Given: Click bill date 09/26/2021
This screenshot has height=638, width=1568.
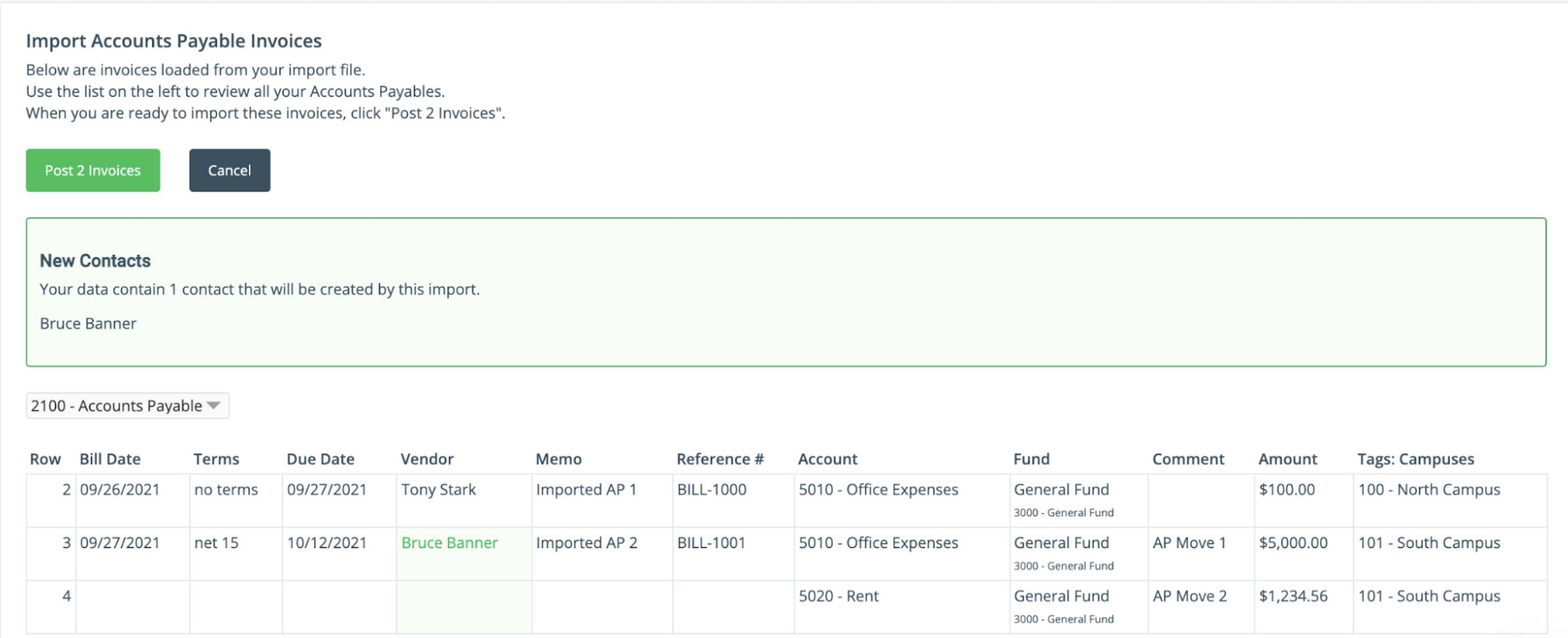Looking at the screenshot, I should click(120, 490).
